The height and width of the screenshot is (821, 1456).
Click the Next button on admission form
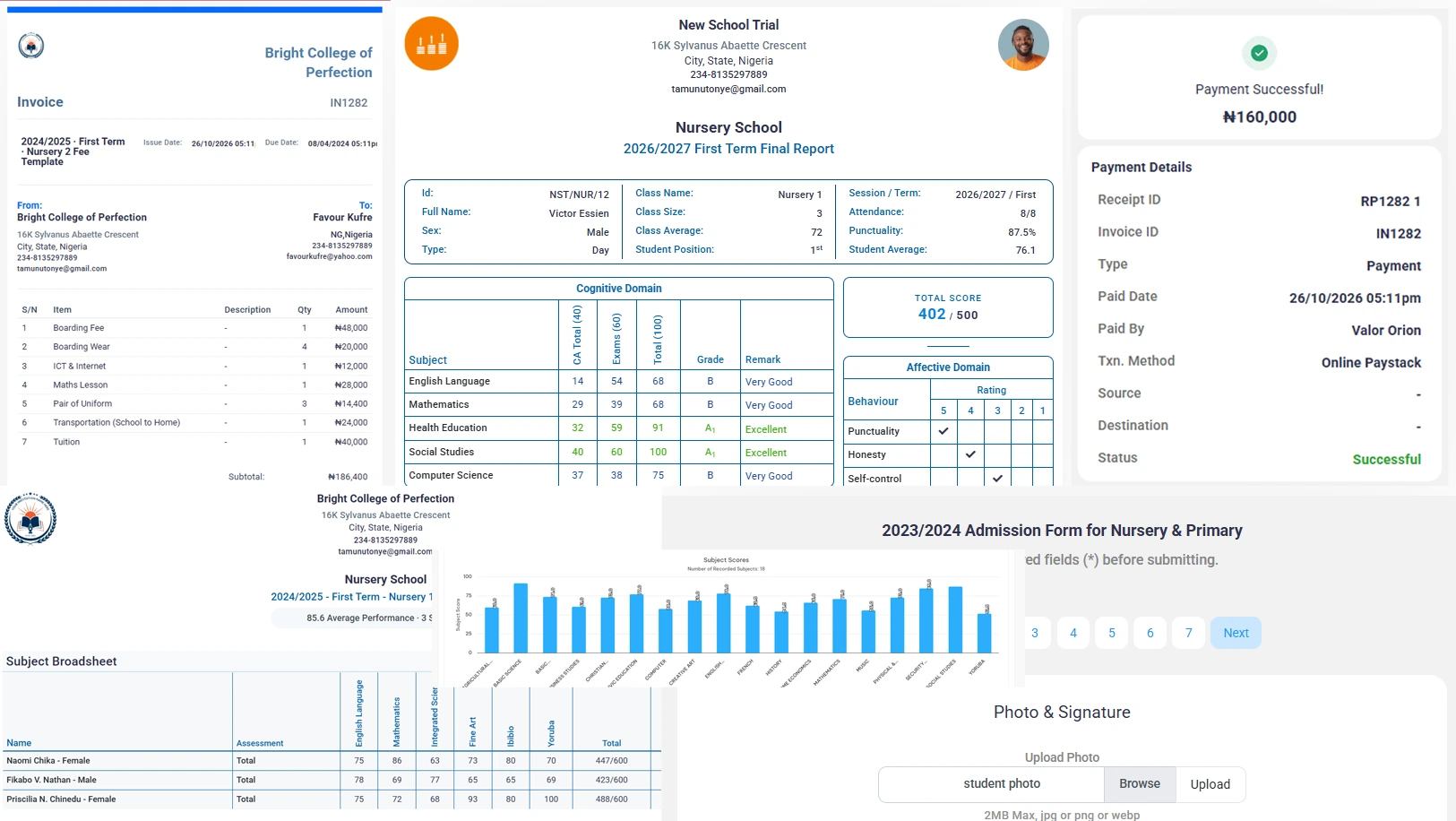click(x=1236, y=633)
